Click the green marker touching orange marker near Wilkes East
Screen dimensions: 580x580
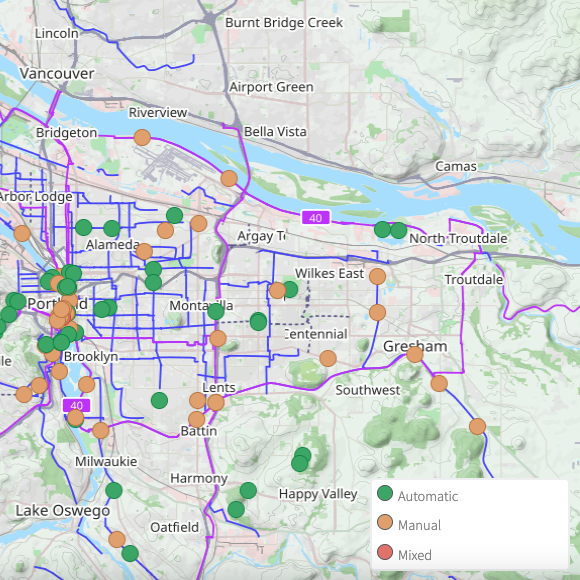pyautogui.click(x=290, y=289)
